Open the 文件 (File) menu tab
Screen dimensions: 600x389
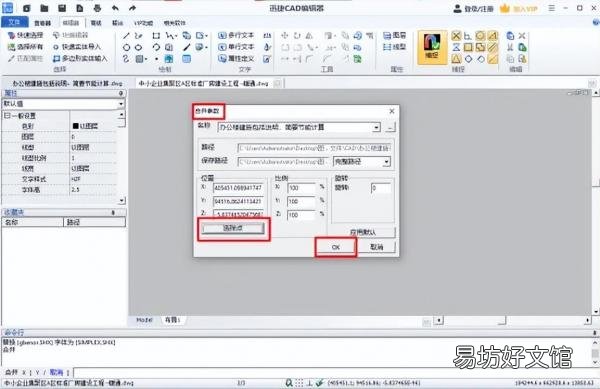coord(14,22)
